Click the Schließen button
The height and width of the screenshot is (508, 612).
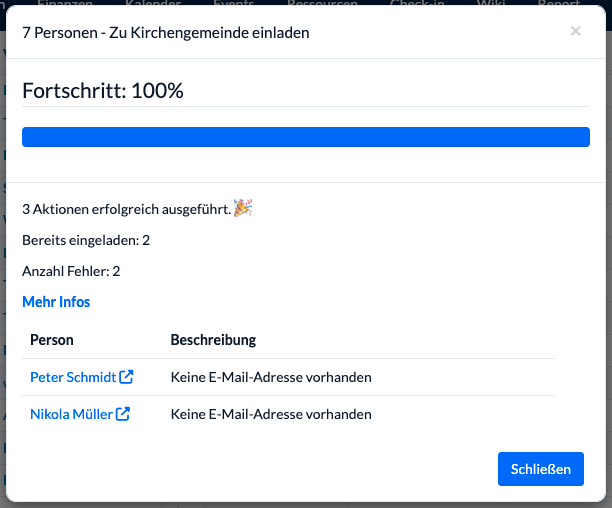pos(540,469)
